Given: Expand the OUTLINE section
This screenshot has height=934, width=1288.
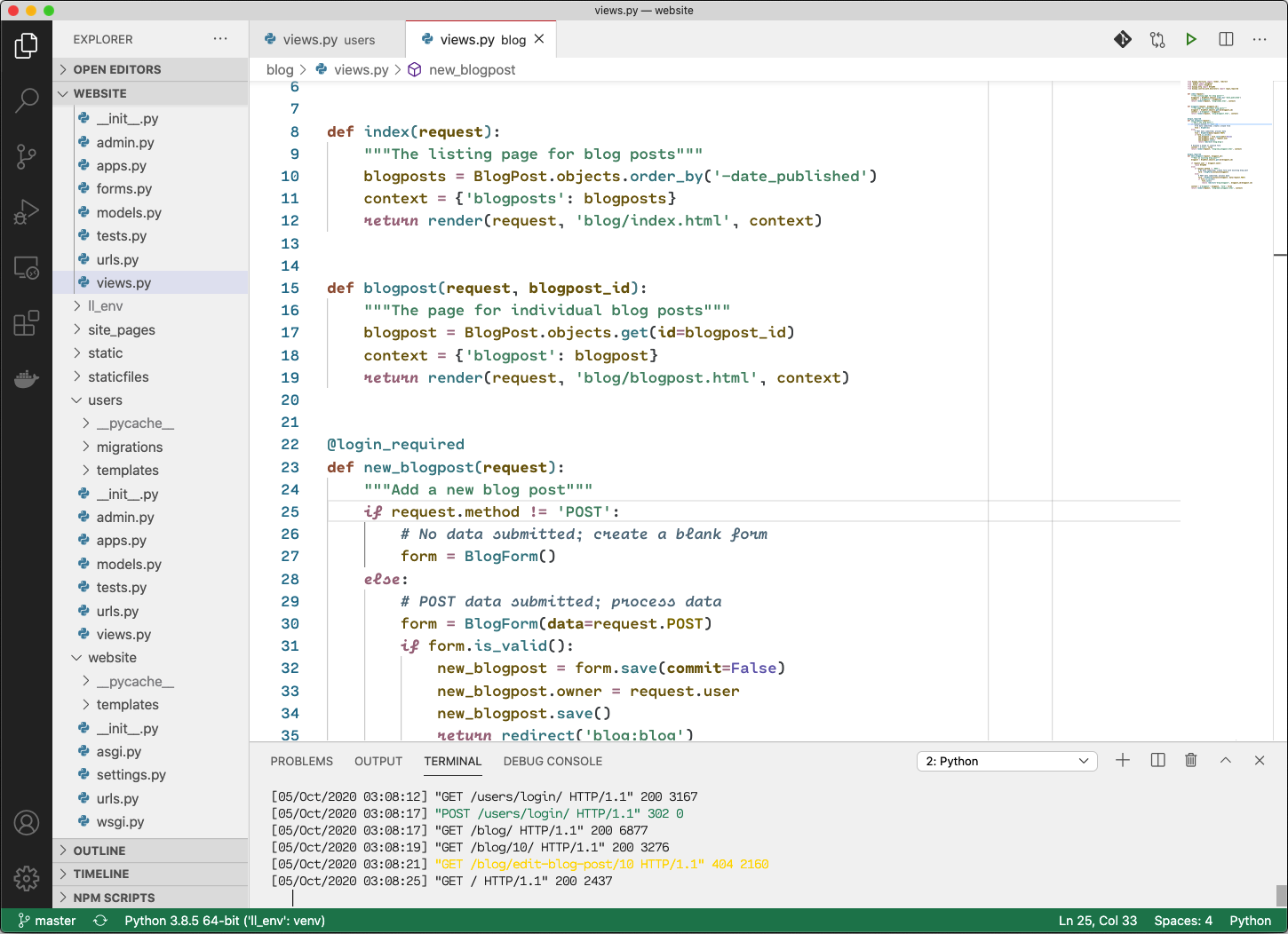Looking at the screenshot, I should [x=99, y=851].
